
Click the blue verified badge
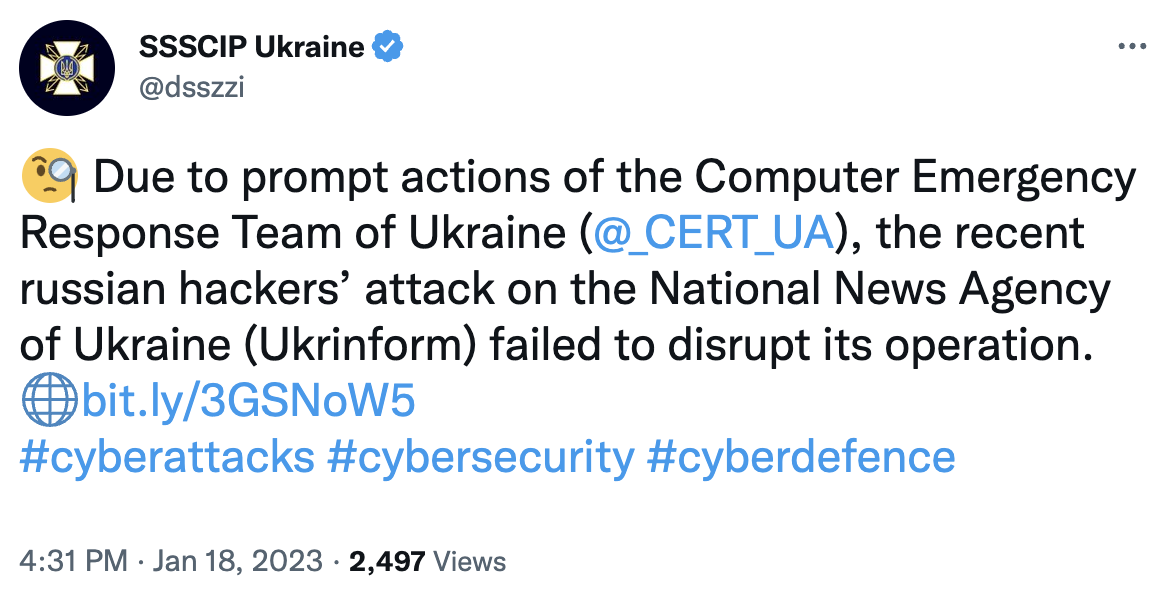point(387,47)
